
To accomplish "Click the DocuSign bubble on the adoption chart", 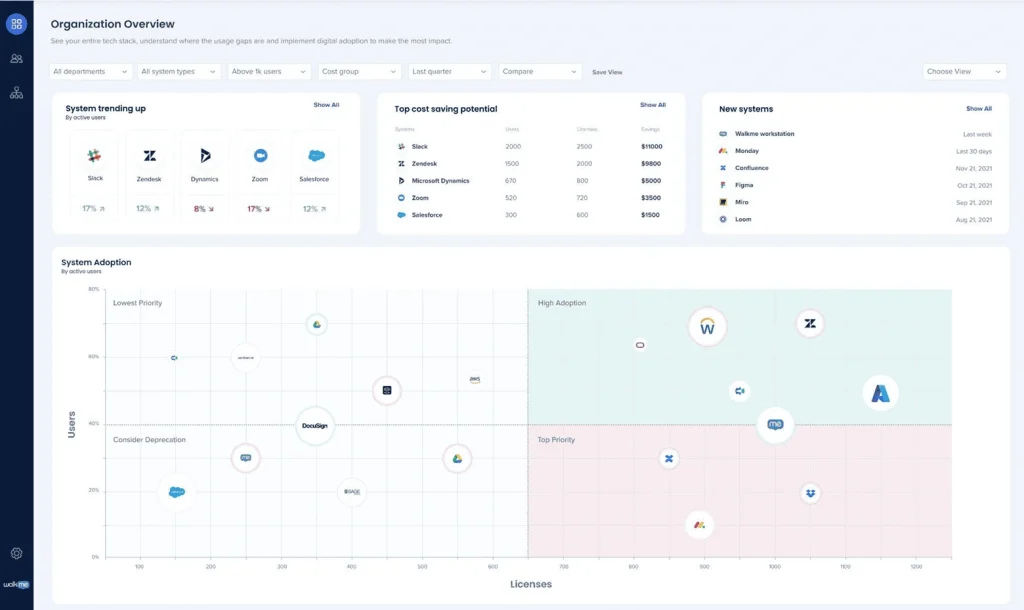I will (316, 424).
